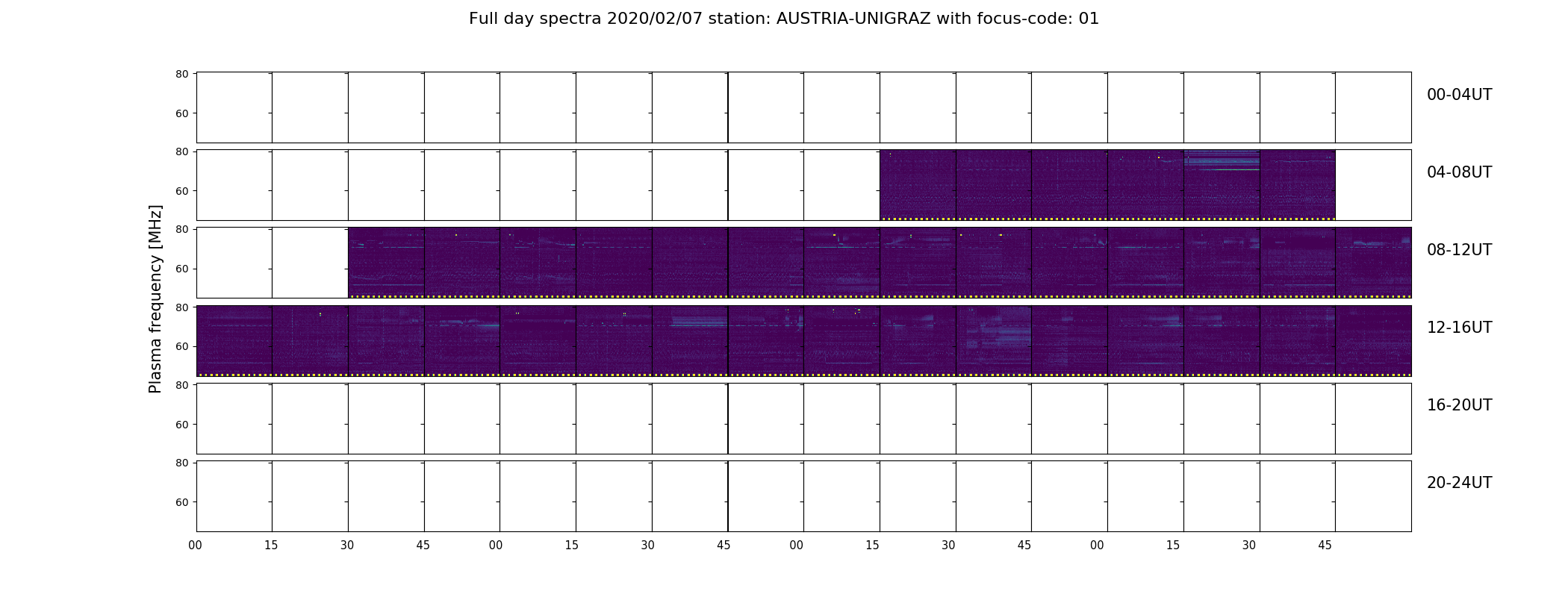Click the '16-20UT' row label
Viewport: 1568px width, 597px height.
[1459, 405]
